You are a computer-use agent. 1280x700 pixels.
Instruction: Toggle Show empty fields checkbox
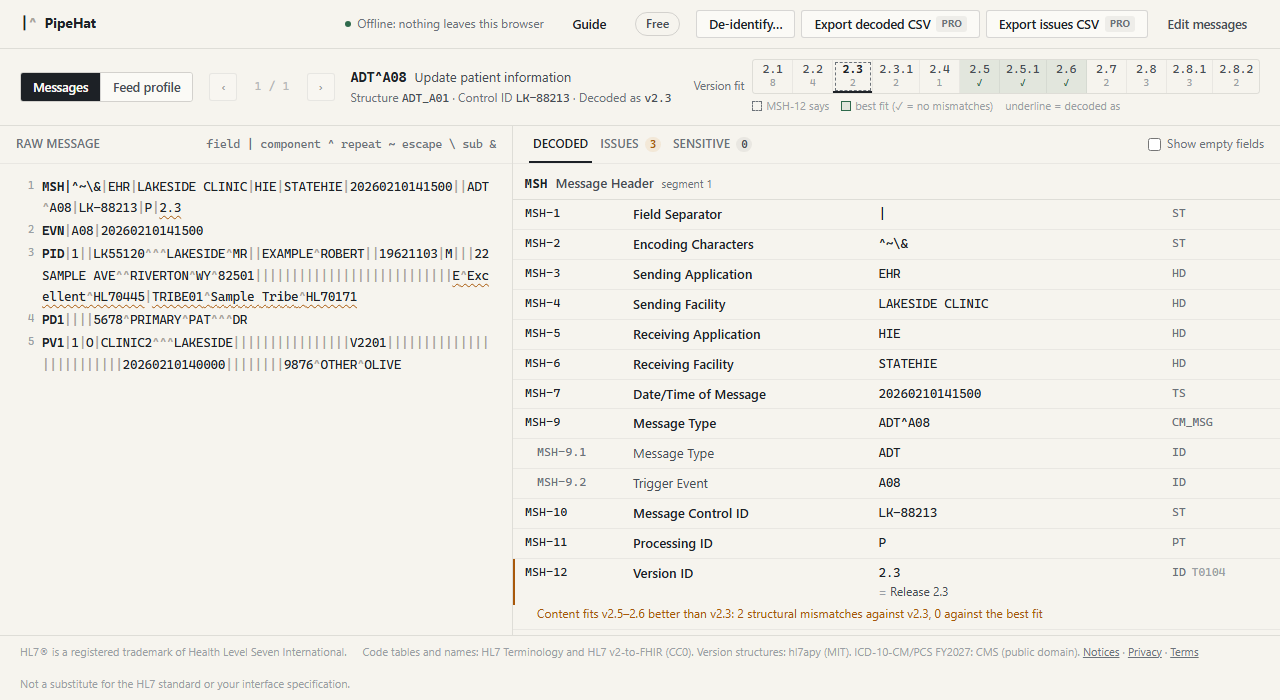point(1155,144)
